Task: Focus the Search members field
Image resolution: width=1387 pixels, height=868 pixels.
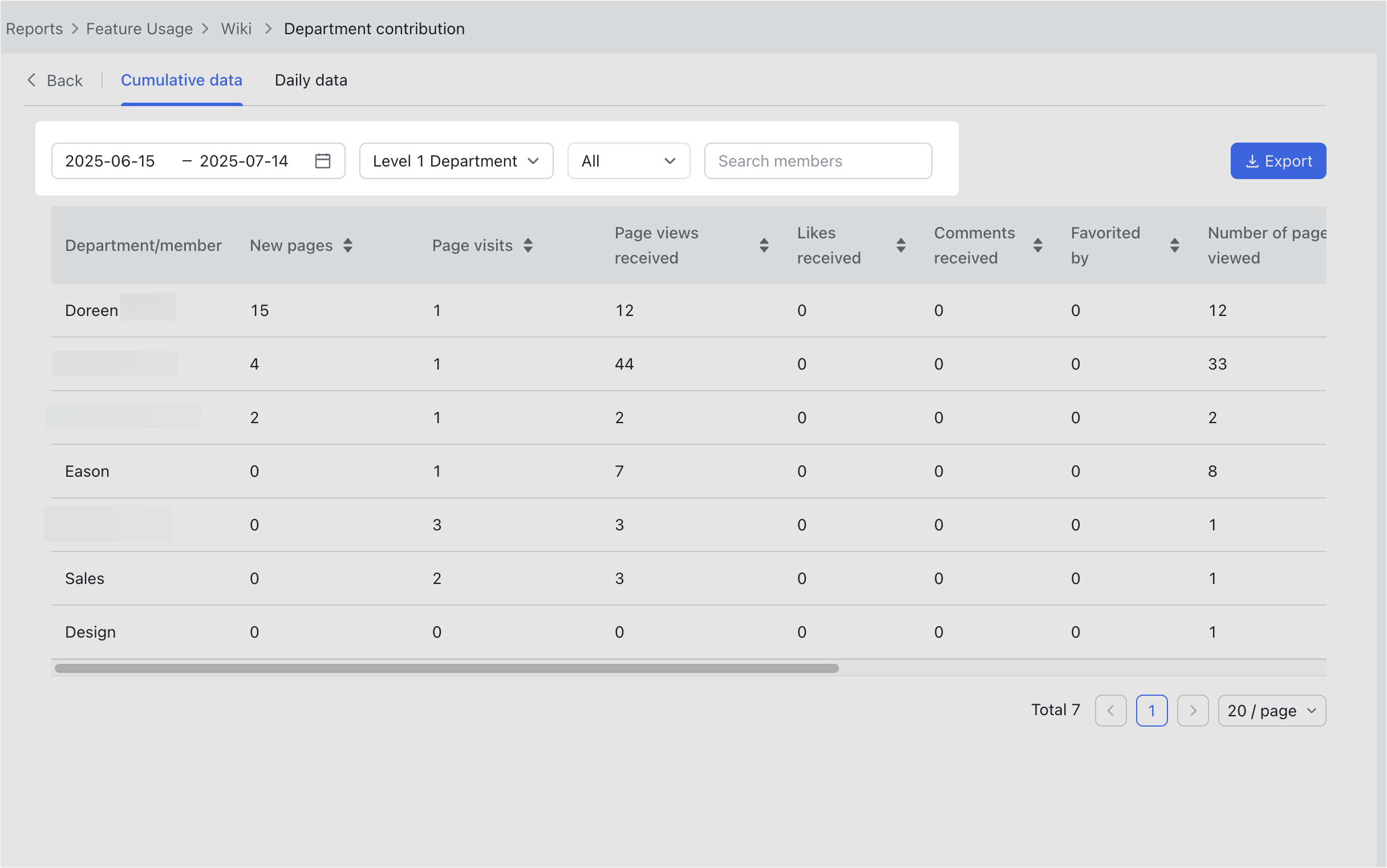Action: 818,161
